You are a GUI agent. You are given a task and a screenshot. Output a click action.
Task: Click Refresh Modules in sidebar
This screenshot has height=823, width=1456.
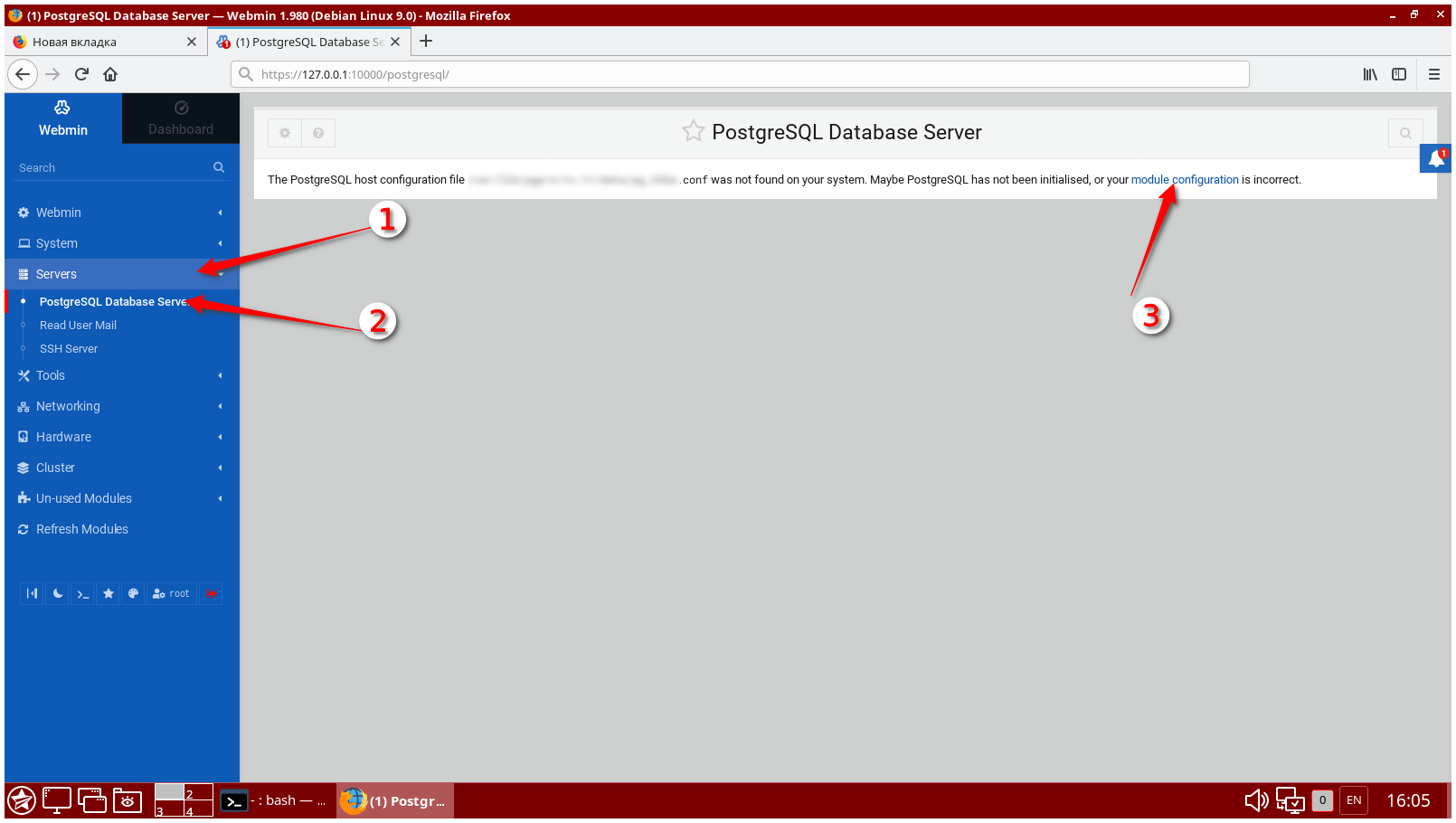[122, 529]
